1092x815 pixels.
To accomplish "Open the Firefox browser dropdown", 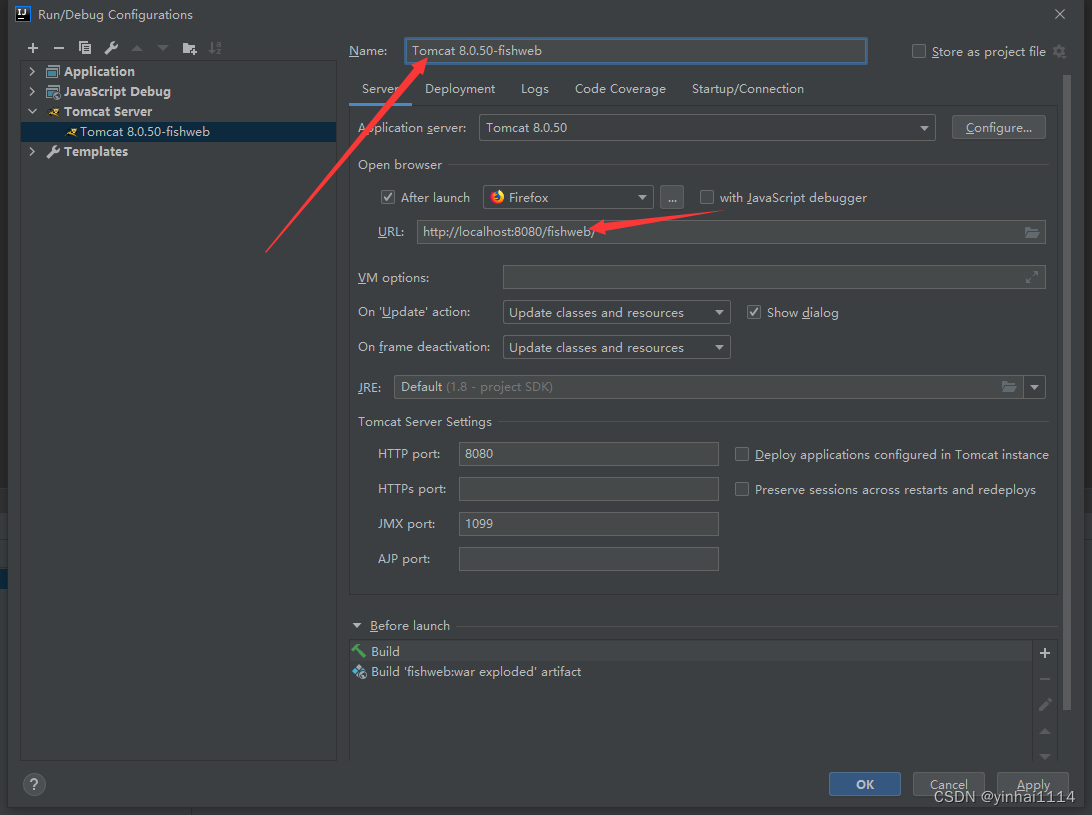I will tap(568, 198).
